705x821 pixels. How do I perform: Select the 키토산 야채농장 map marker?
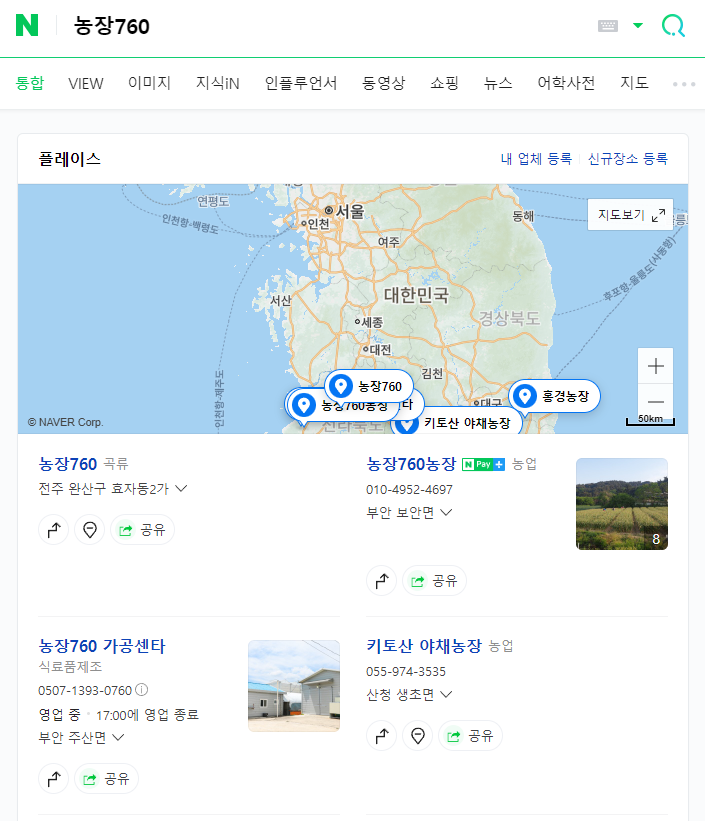(x=457, y=423)
